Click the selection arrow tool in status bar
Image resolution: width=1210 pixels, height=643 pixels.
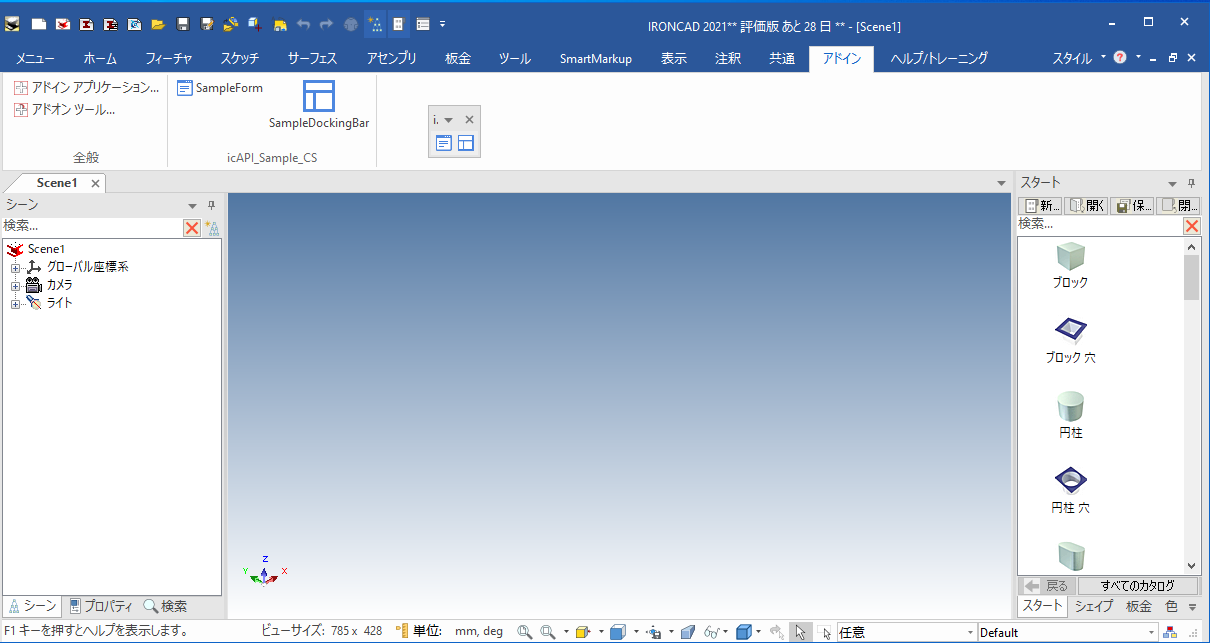[x=800, y=632]
